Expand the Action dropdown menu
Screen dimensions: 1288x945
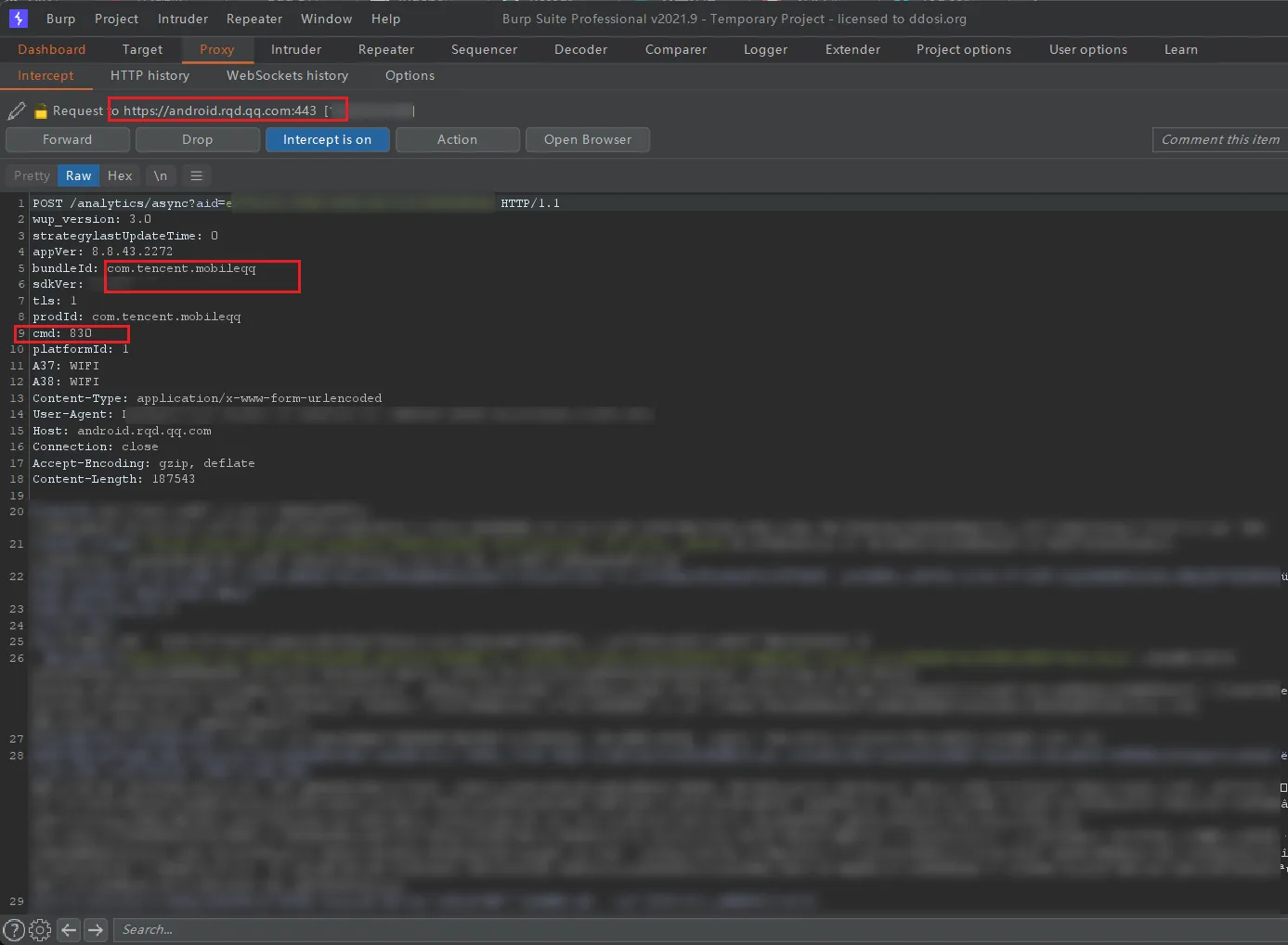[457, 139]
